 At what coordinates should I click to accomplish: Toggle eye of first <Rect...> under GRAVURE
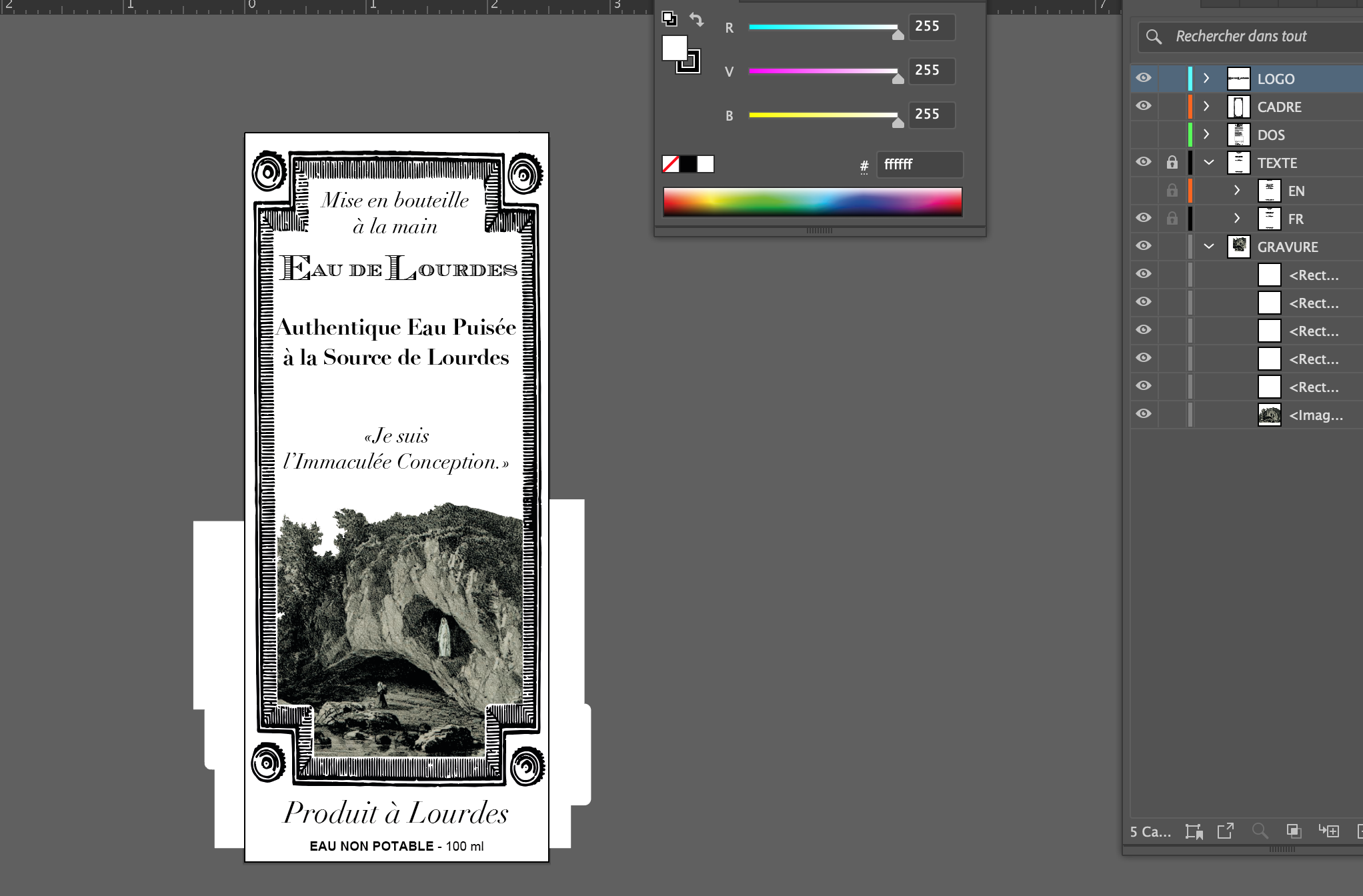tap(1144, 274)
